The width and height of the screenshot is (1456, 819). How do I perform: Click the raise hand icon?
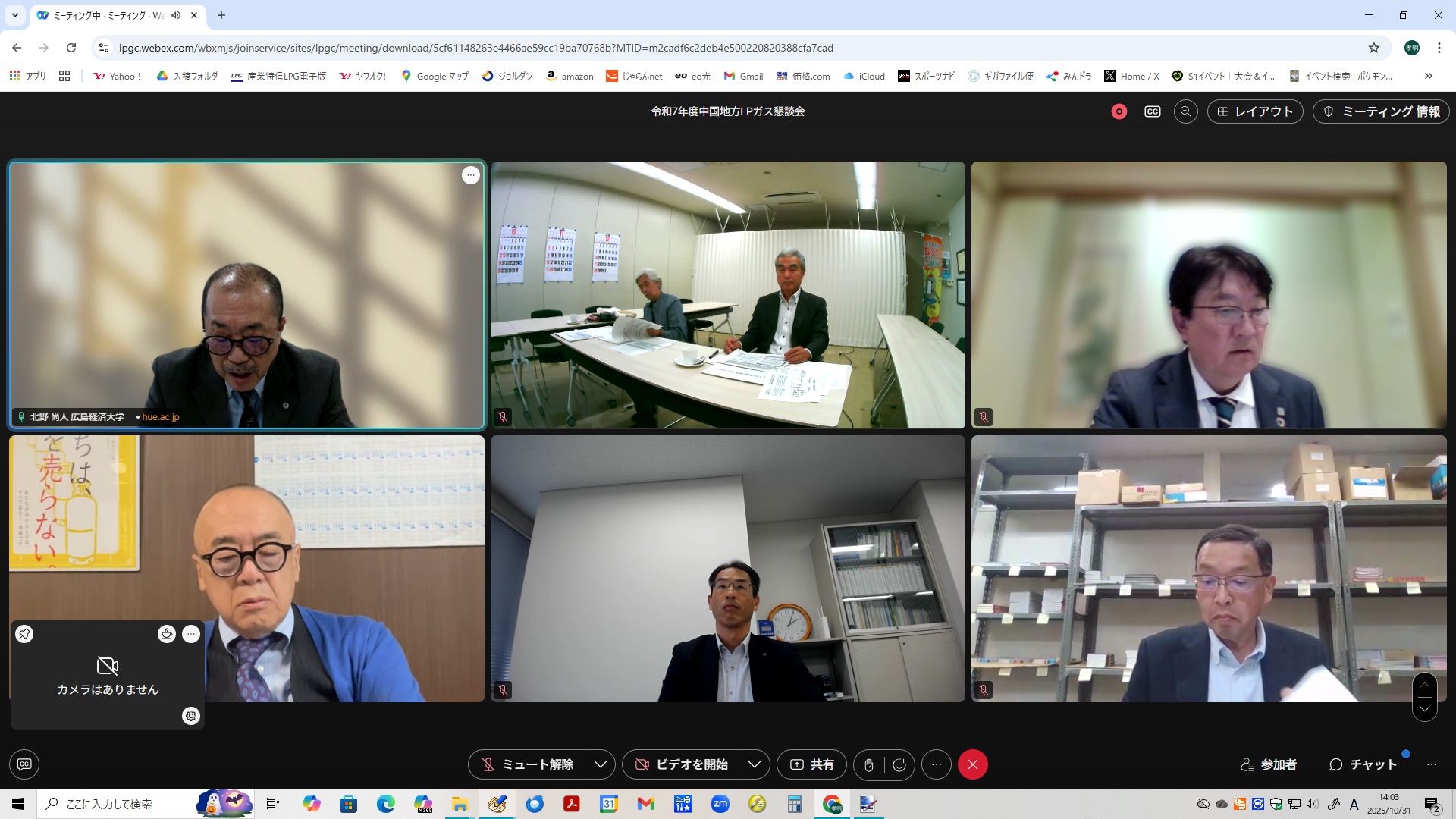point(869,764)
